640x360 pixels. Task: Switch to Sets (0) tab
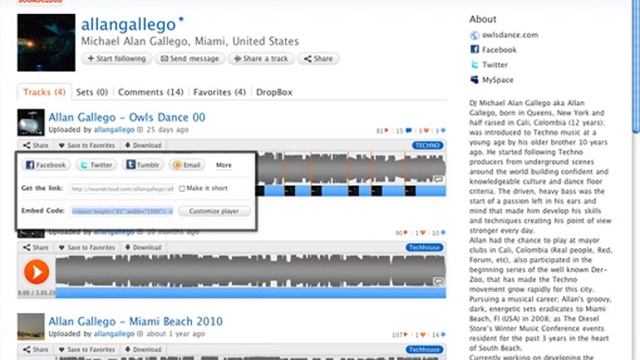point(92,92)
